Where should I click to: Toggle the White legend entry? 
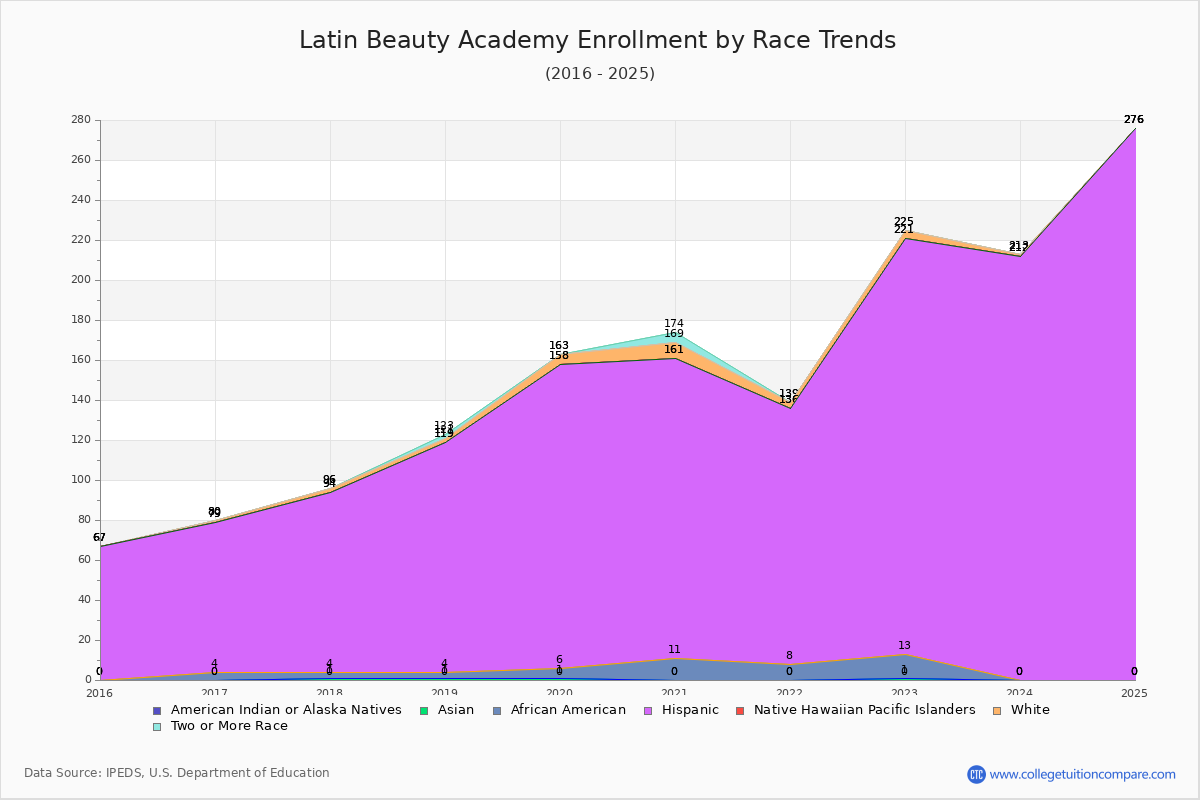tap(1022, 710)
